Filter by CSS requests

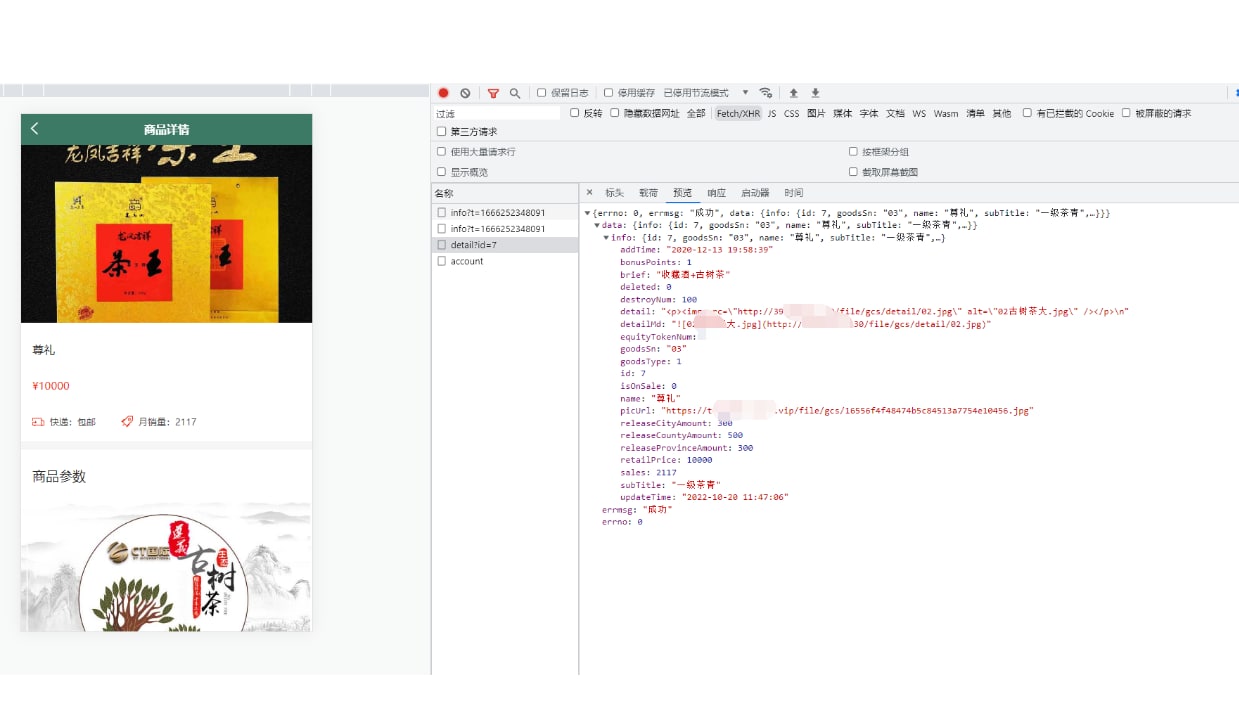[791, 114]
